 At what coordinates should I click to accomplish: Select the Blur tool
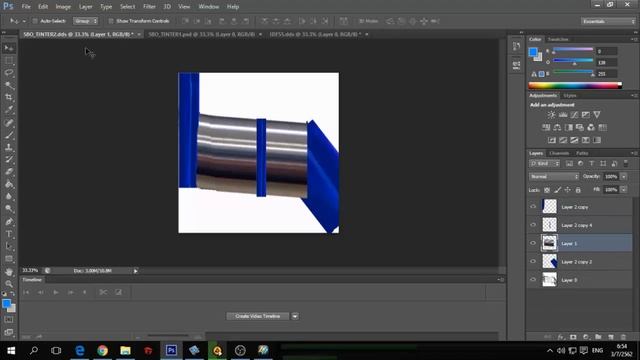pos(9,196)
